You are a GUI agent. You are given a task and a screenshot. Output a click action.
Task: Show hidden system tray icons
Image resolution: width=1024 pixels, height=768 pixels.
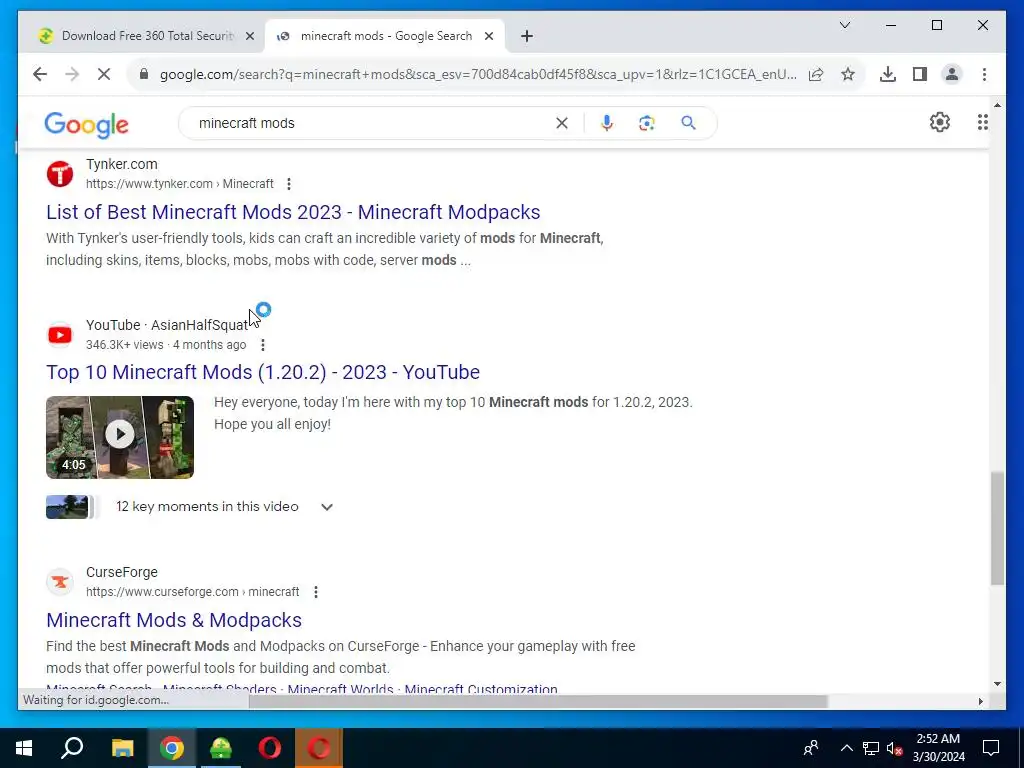[x=846, y=748]
